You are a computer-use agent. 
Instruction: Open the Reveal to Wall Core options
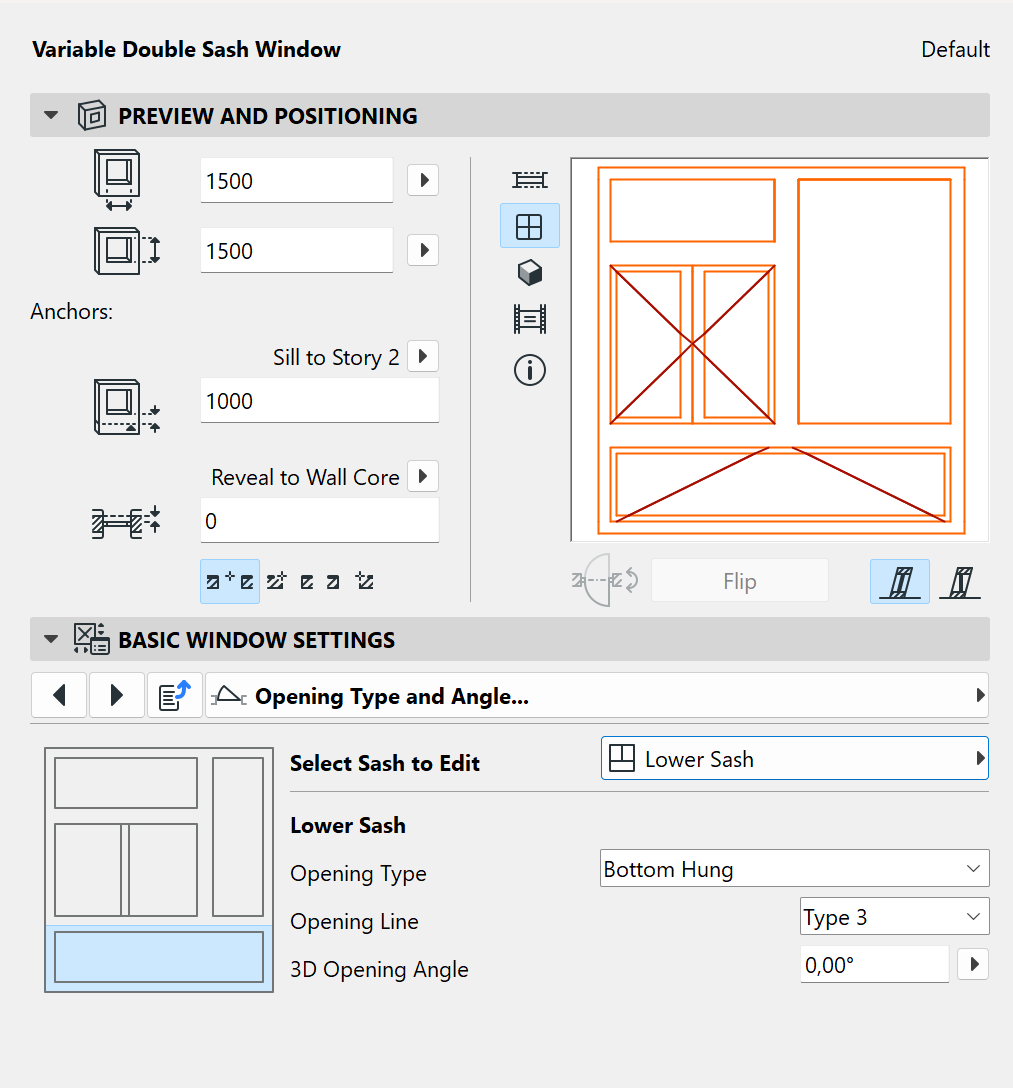point(423,477)
